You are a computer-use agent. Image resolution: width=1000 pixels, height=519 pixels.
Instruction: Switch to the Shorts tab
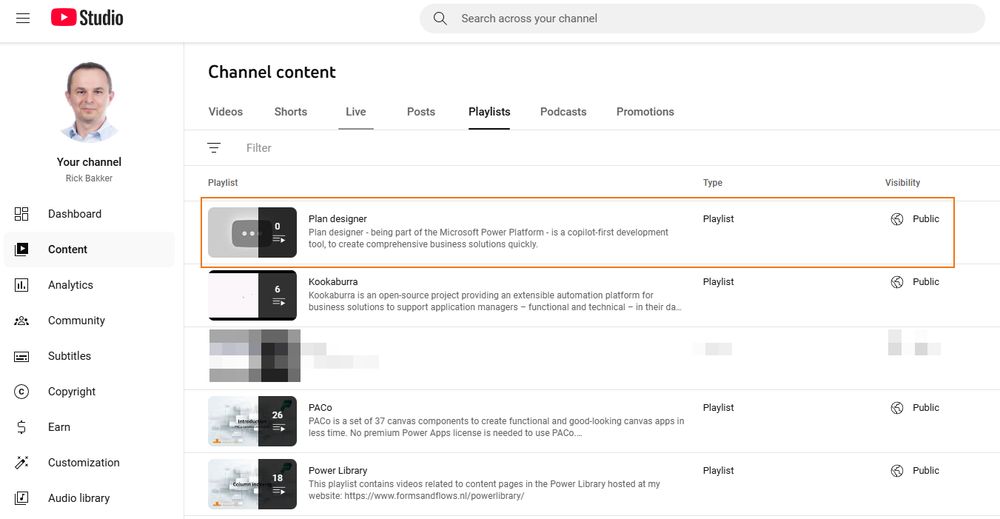291,112
